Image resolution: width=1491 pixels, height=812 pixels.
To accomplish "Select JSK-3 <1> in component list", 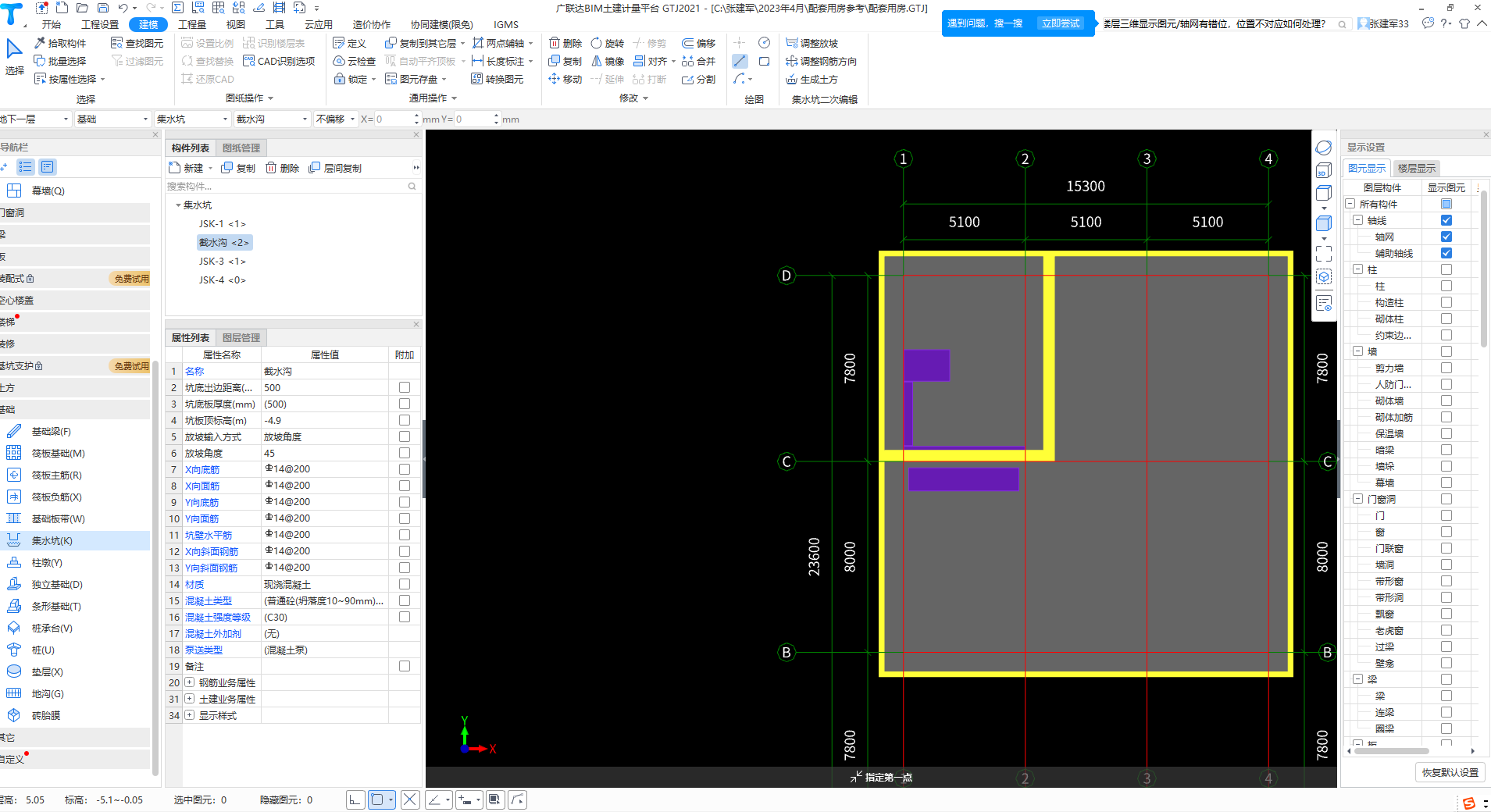I will 222,262.
